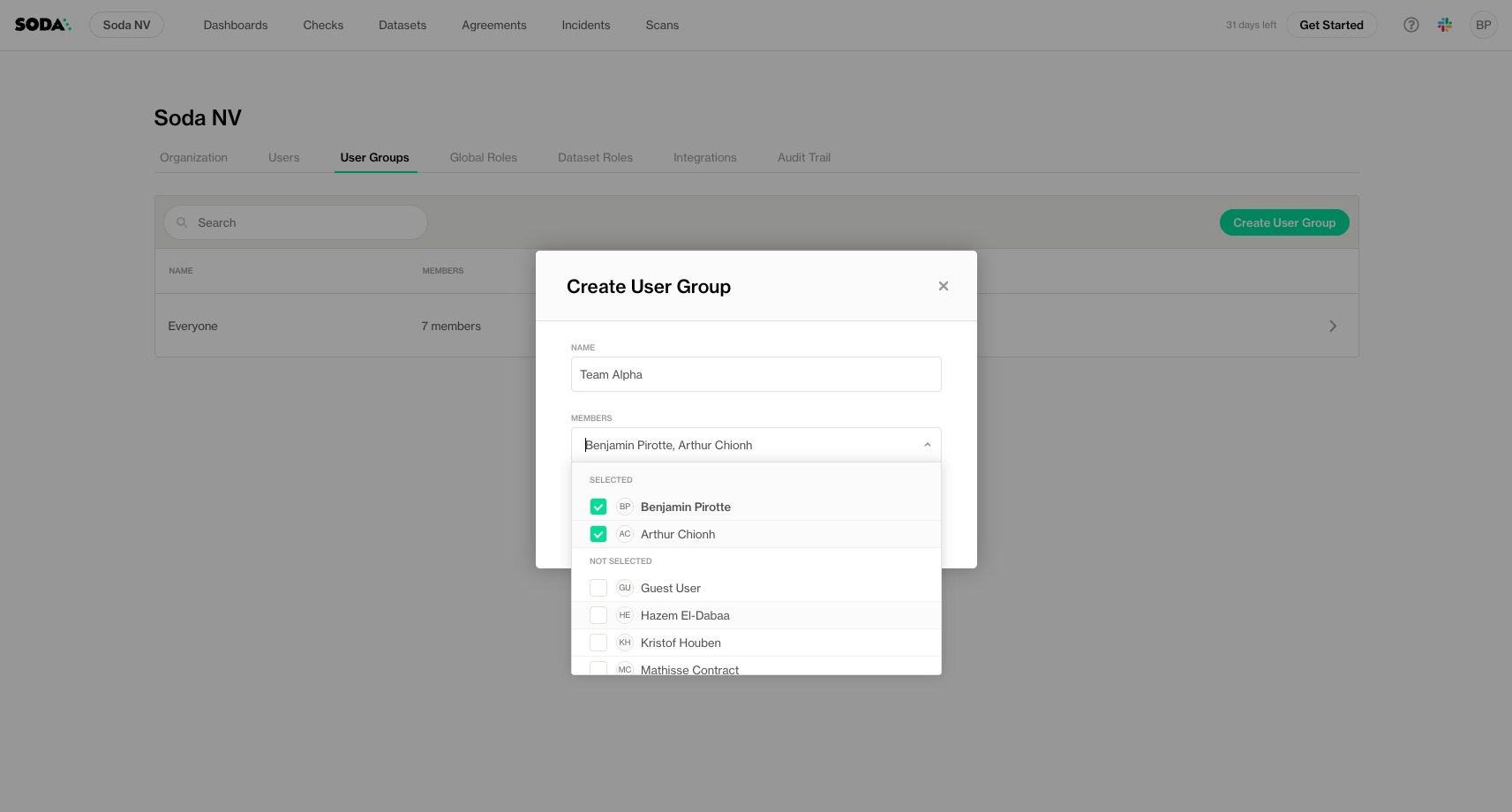Collapse the Members dropdown arrow
The height and width of the screenshot is (812, 1512).
click(927, 445)
